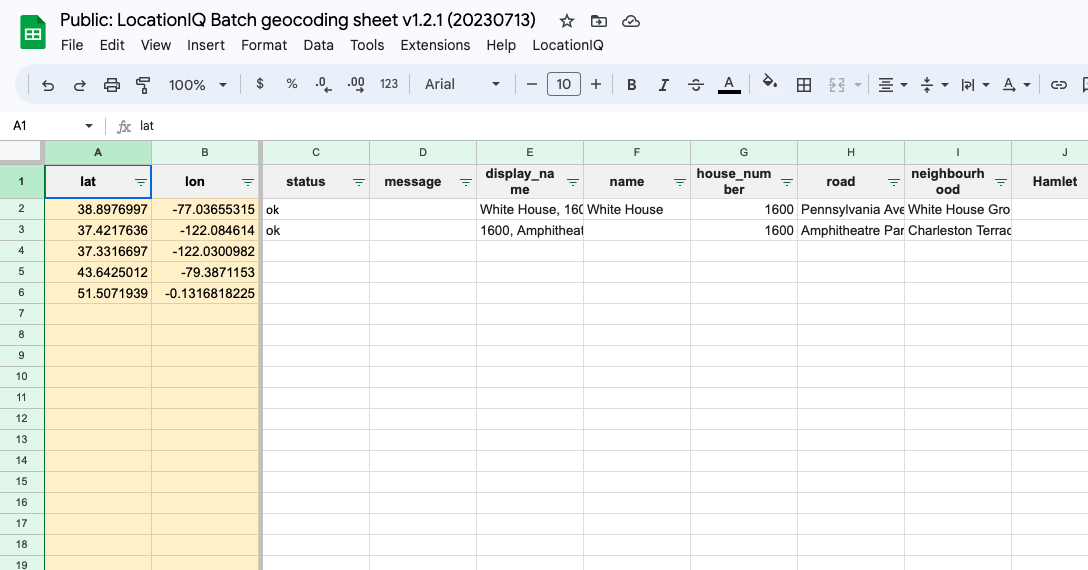Expand the merge cells options arrow

pyautogui.click(x=858, y=85)
